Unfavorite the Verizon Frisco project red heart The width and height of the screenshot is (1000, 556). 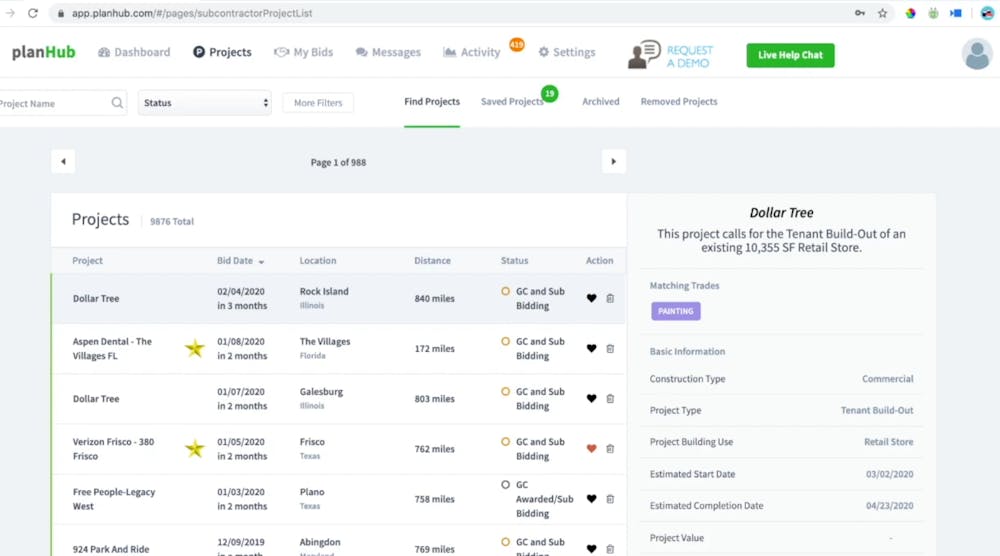(x=591, y=448)
